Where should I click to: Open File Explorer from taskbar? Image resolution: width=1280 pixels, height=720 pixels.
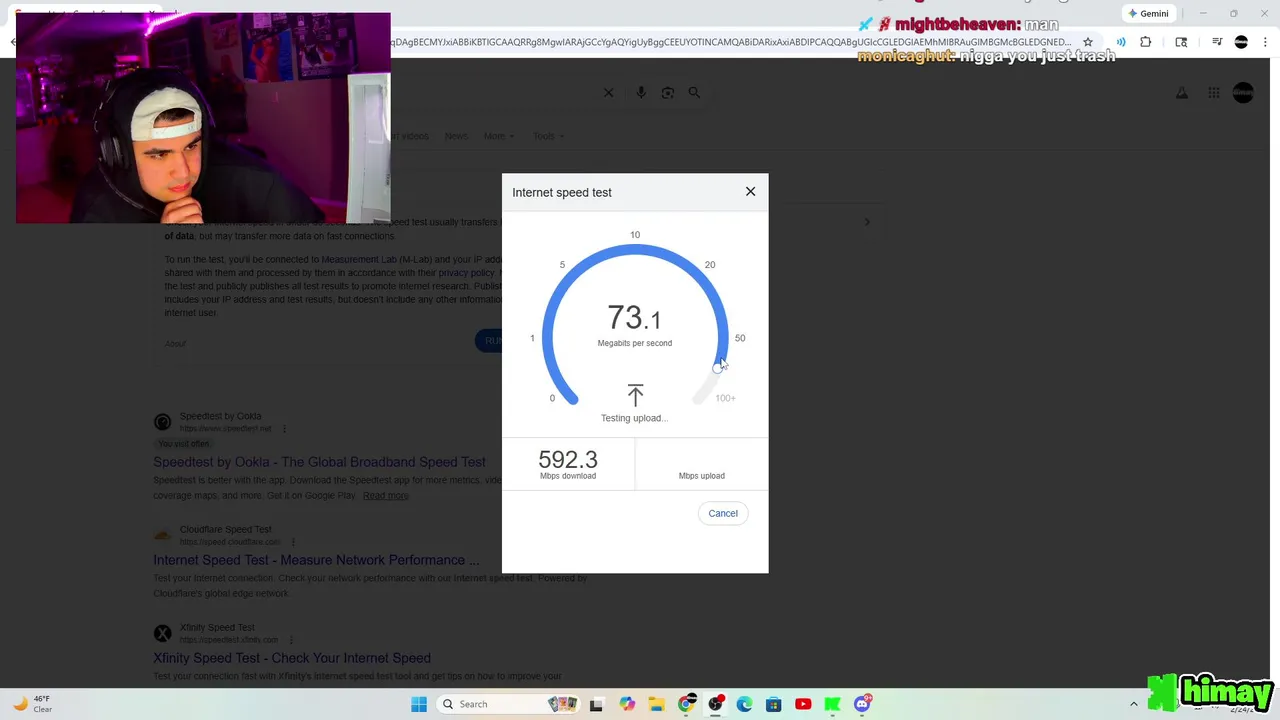coord(656,704)
